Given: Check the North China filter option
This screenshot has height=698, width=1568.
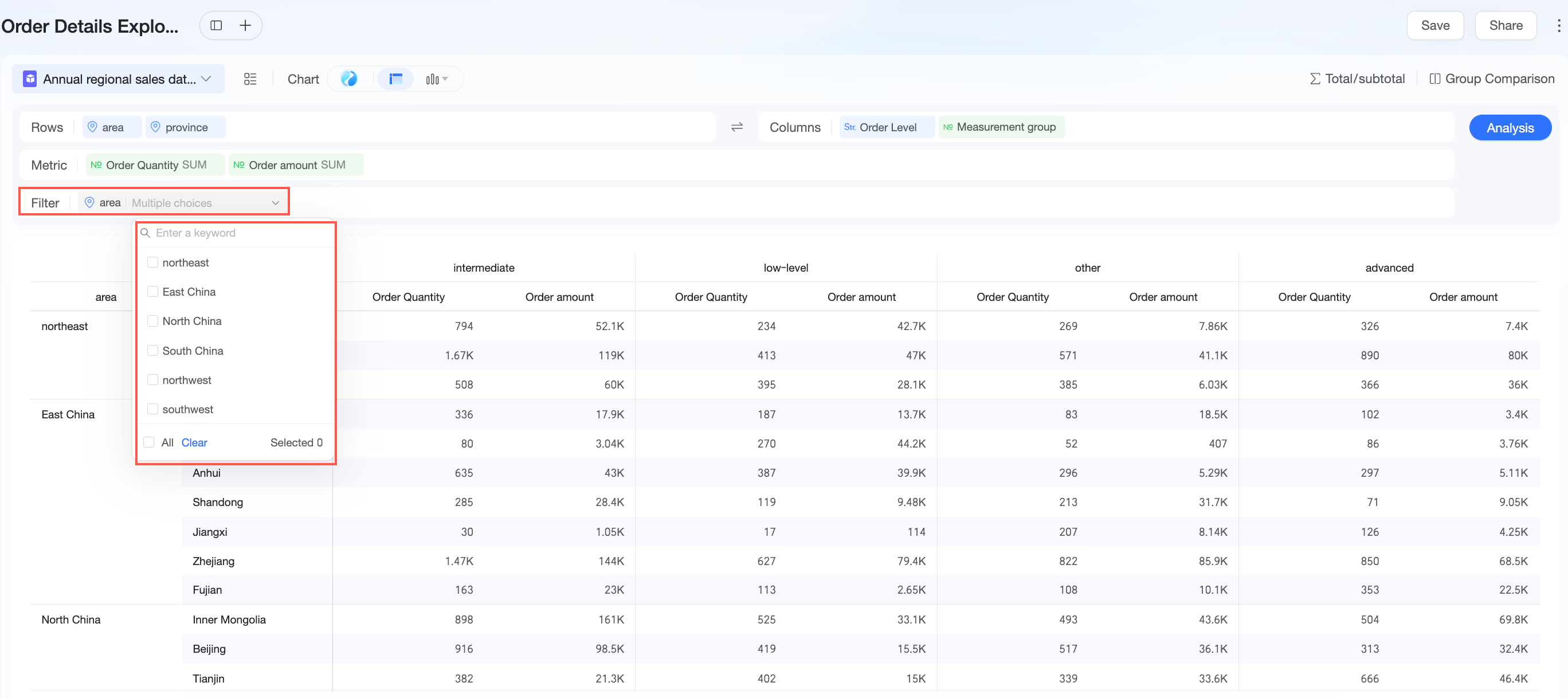Looking at the screenshot, I should 153,321.
